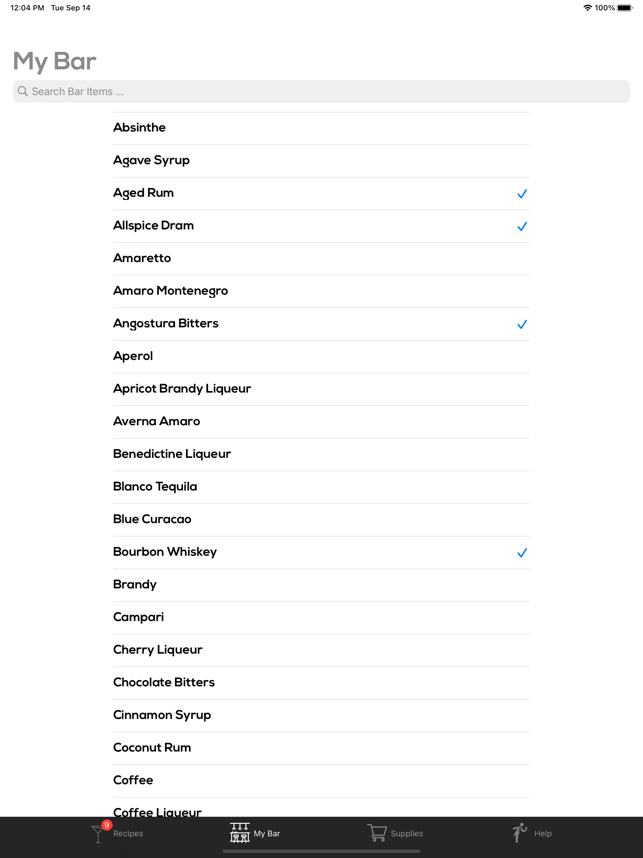Uncheck Angostura Bitters checkmark

pyautogui.click(x=522, y=324)
